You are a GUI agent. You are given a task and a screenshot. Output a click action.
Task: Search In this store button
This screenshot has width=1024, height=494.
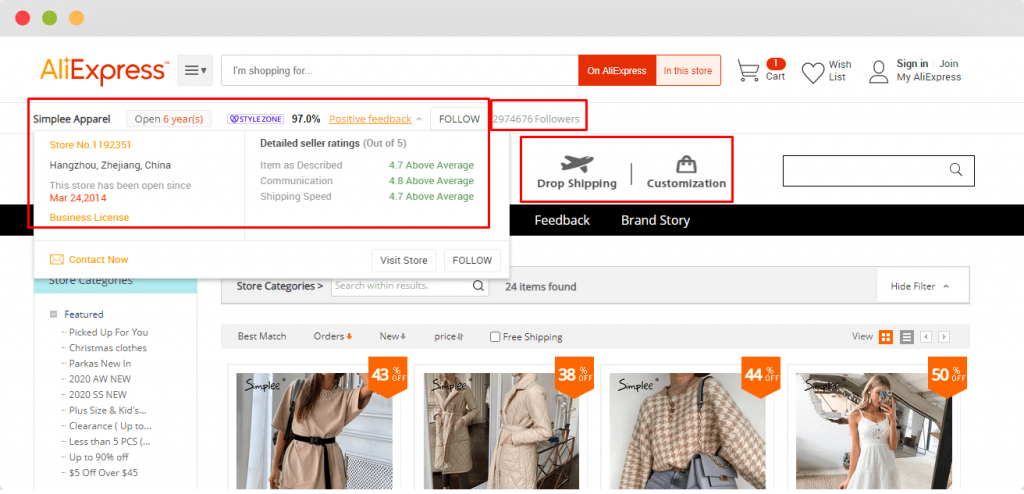click(688, 71)
